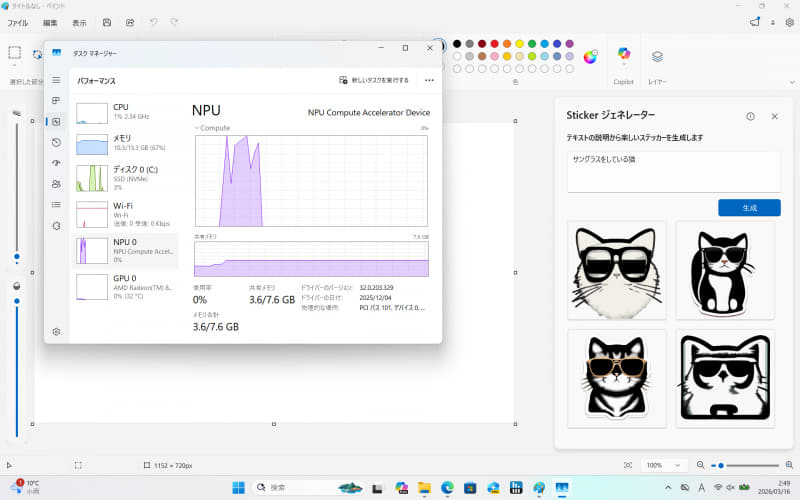Click 新しいタスクを実行する button

(x=374, y=80)
